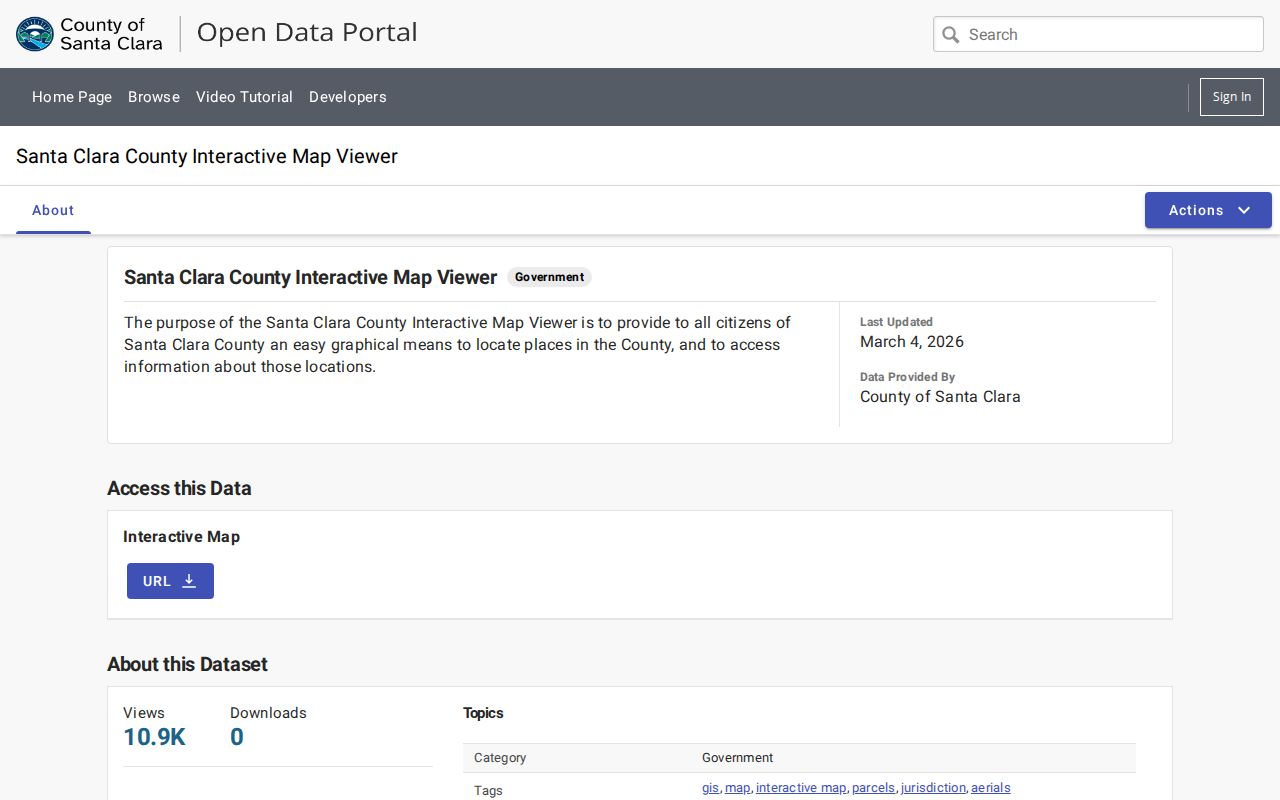
Task: Click the Tags row label
Action: coord(488,790)
